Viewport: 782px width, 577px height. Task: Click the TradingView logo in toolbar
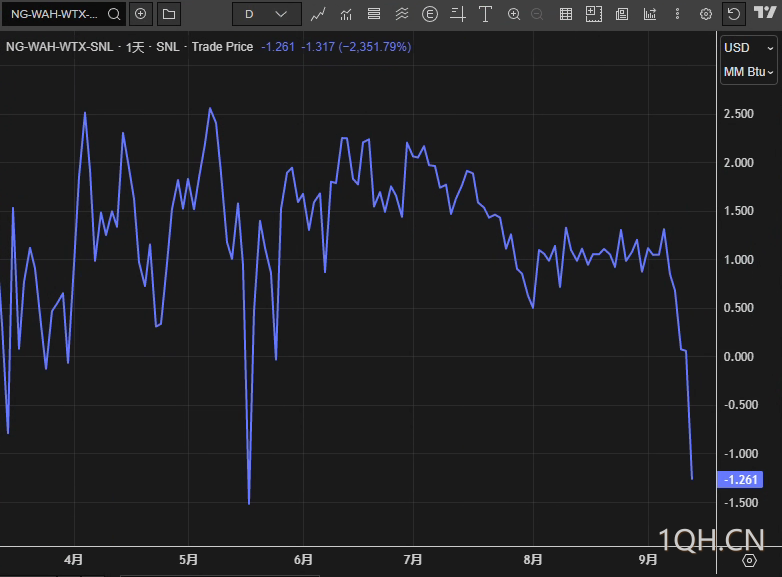[x=764, y=14]
